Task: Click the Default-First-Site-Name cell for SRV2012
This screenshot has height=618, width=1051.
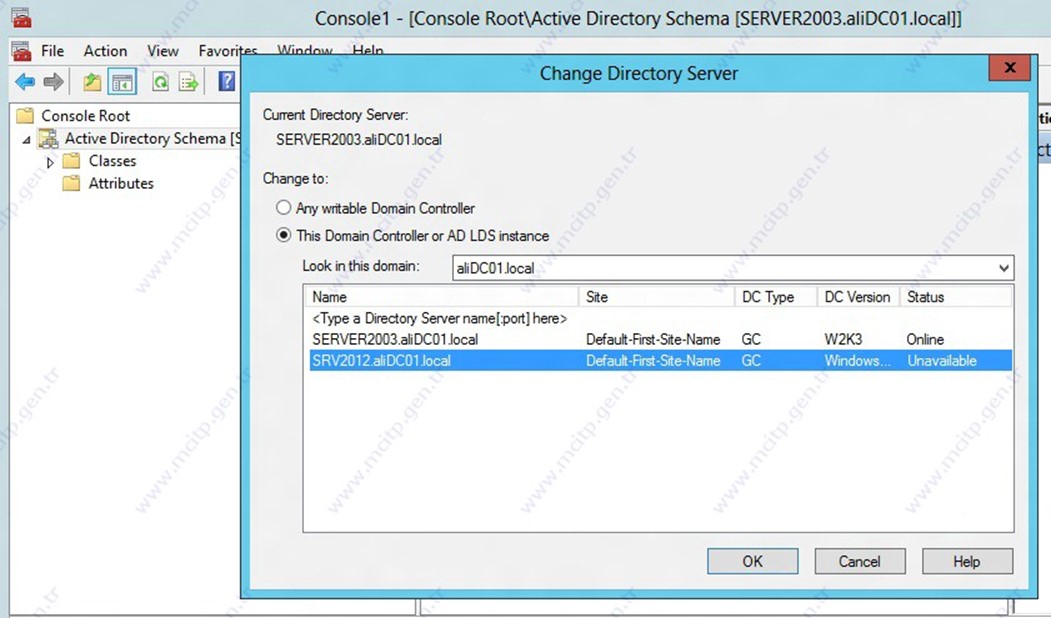Action: click(x=653, y=361)
